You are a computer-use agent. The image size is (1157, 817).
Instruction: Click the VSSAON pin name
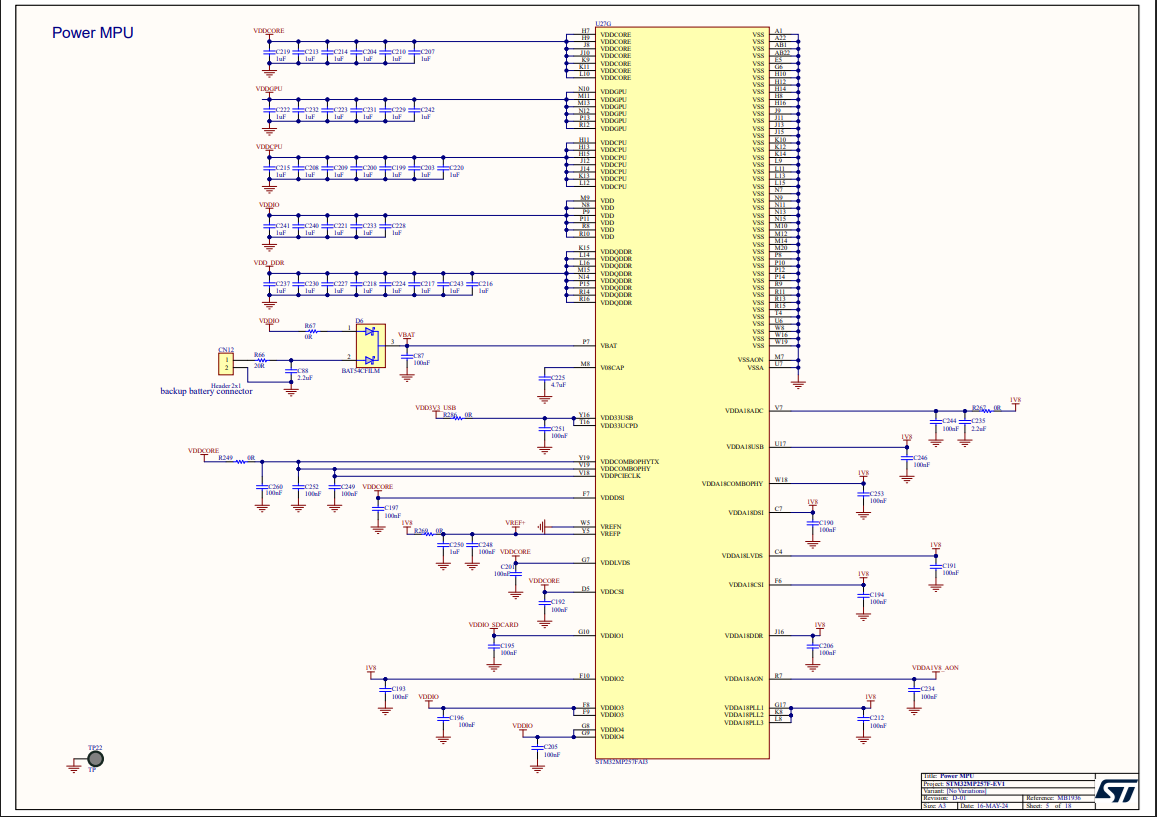click(x=750, y=360)
